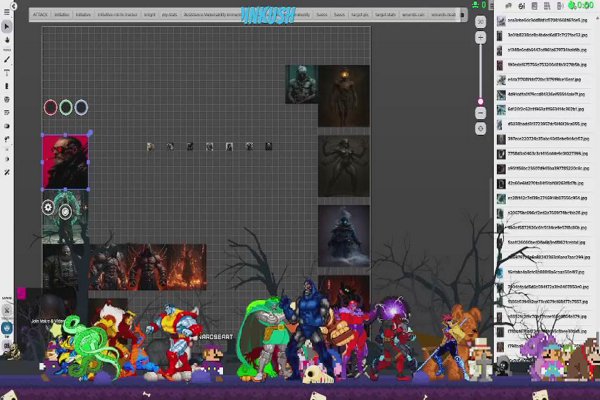Click the round token action icon beside gear
This screenshot has height=400, width=600.
tap(66, 211)
